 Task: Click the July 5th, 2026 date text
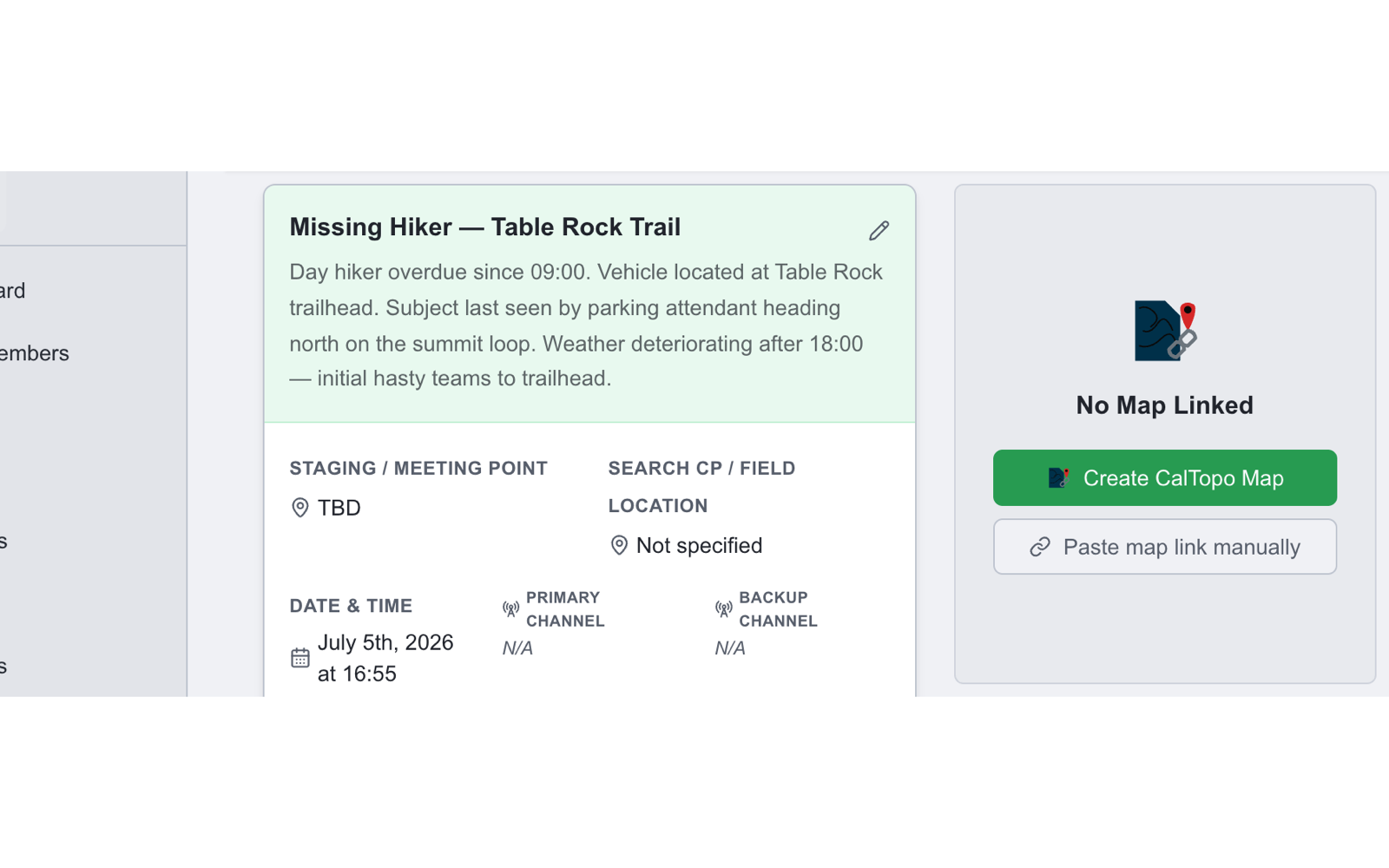pos(385,642)
